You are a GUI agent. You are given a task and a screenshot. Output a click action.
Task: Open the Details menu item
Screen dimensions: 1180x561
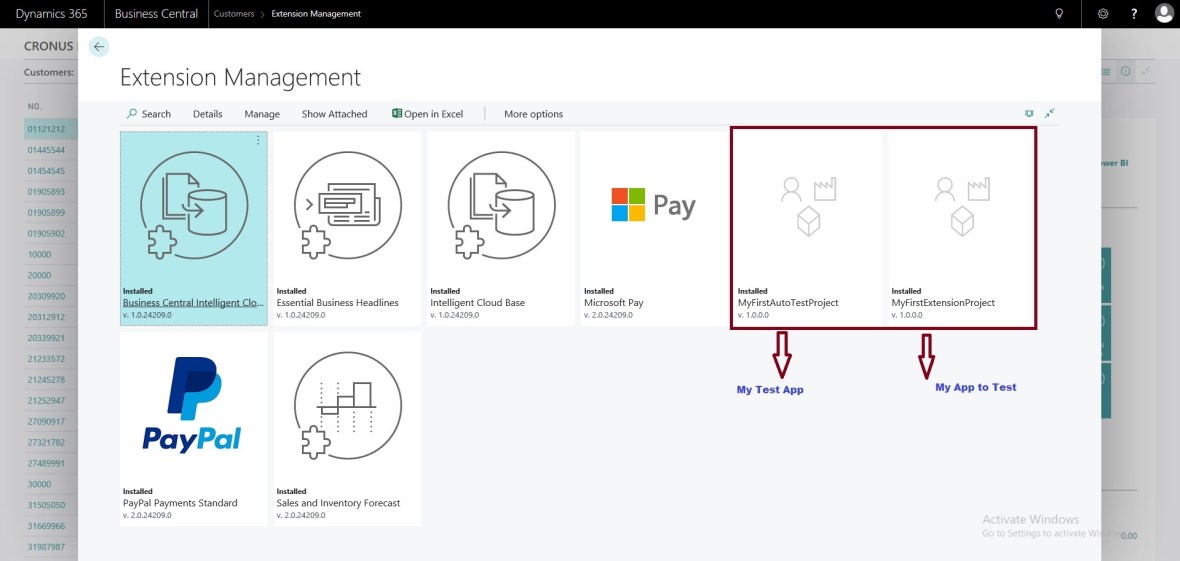207,114
